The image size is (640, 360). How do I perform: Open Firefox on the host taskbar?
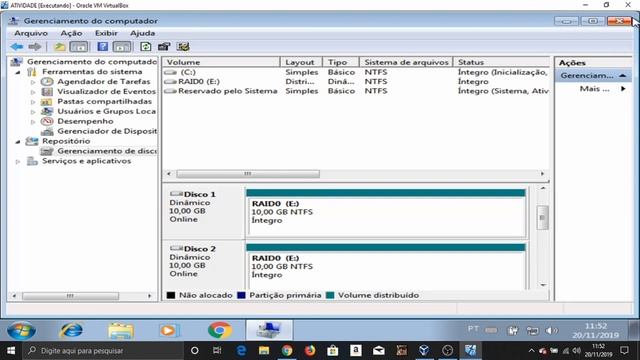coord(310,350)
